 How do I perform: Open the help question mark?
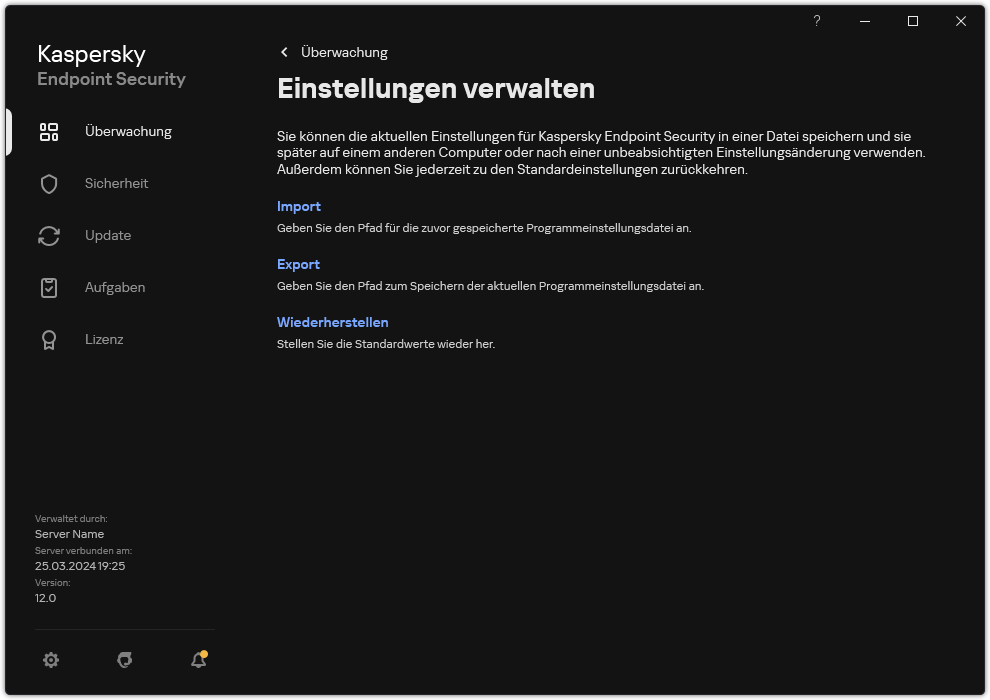point(816,21)
